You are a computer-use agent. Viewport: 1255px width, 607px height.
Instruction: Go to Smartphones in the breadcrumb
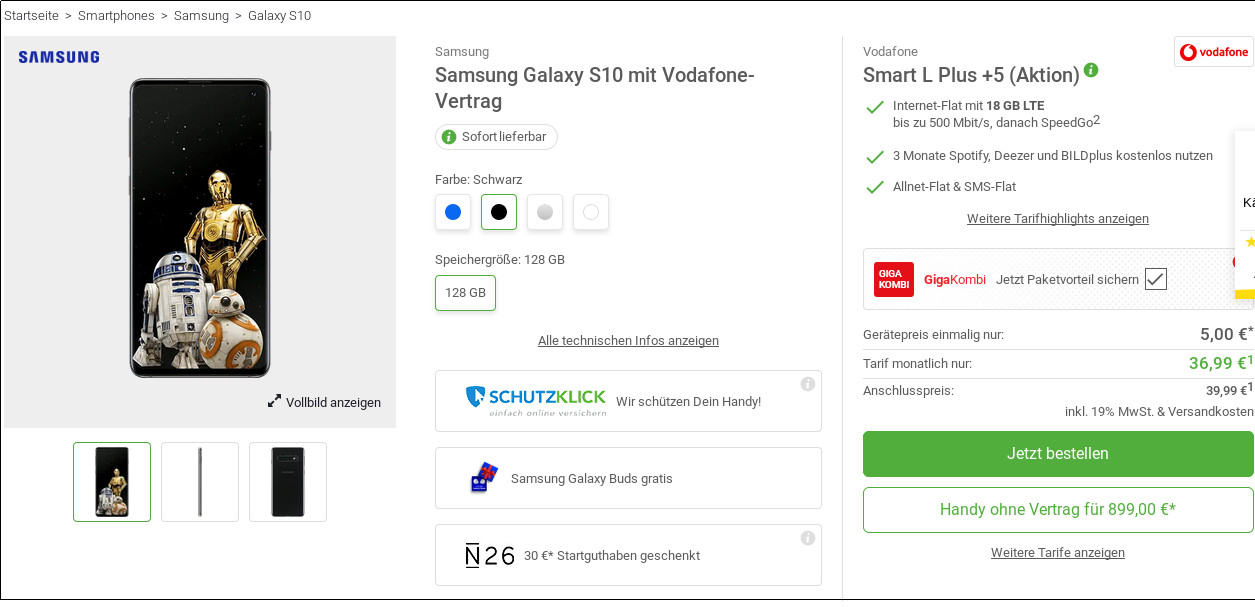tap(116, 16)
